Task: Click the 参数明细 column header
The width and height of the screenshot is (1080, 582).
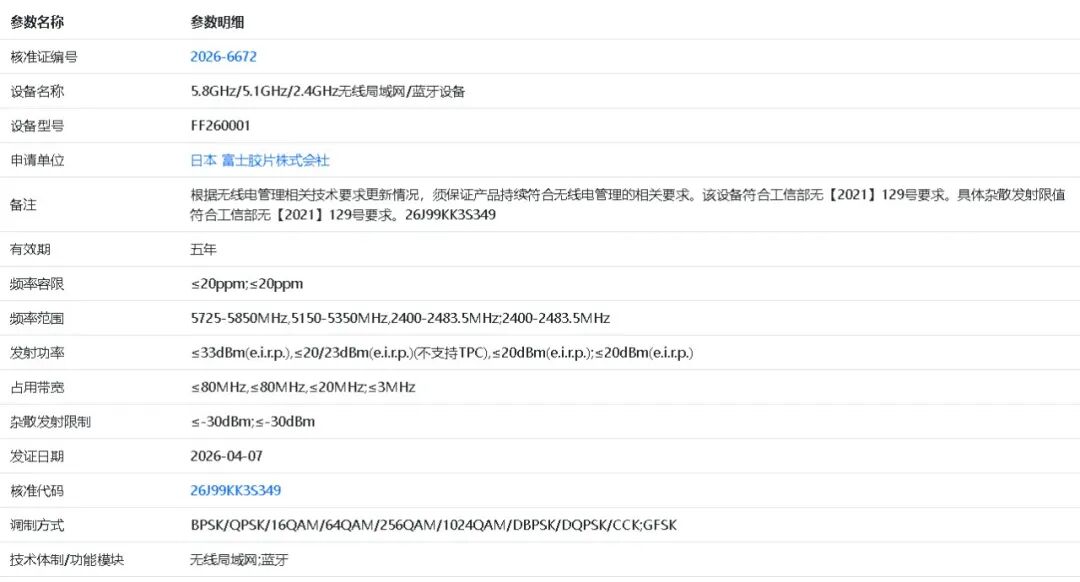Action: pos(217,22)
